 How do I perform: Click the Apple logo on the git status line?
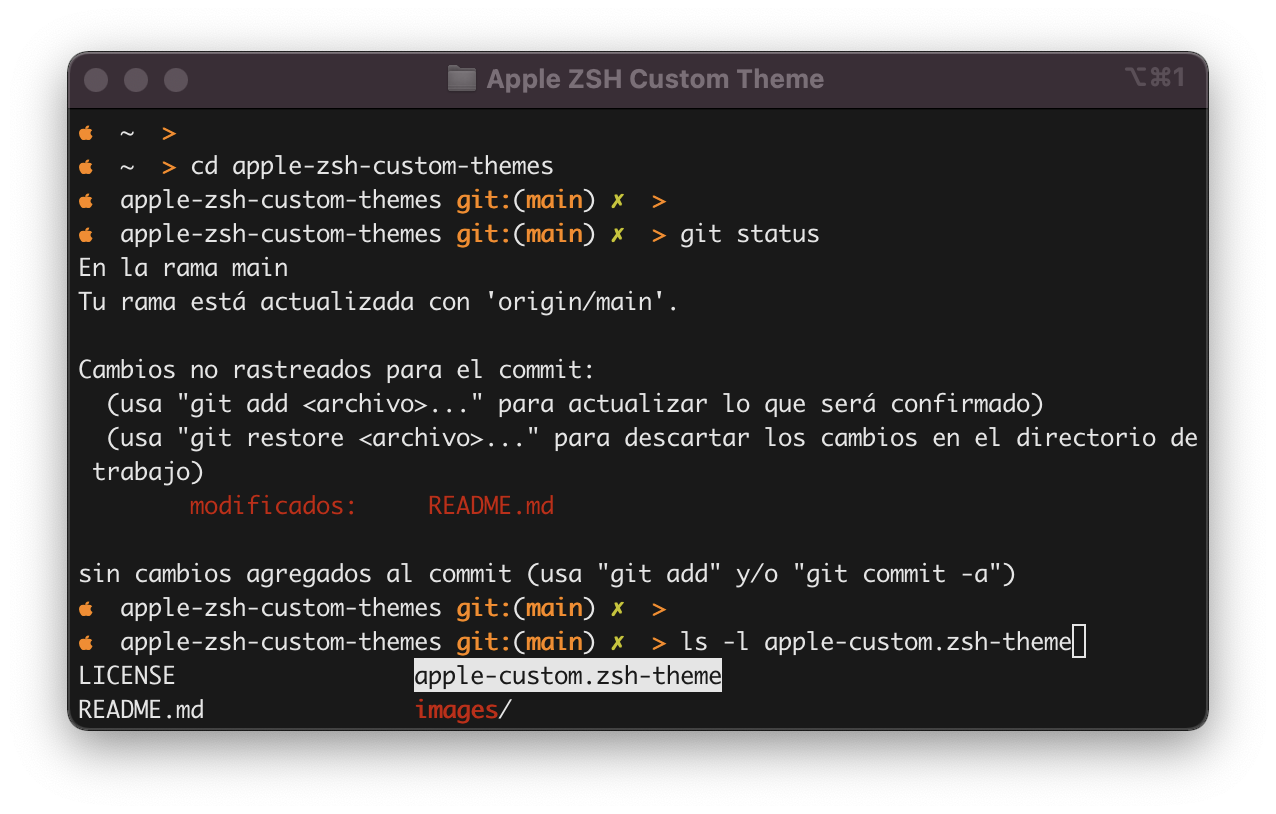point(86,234)
